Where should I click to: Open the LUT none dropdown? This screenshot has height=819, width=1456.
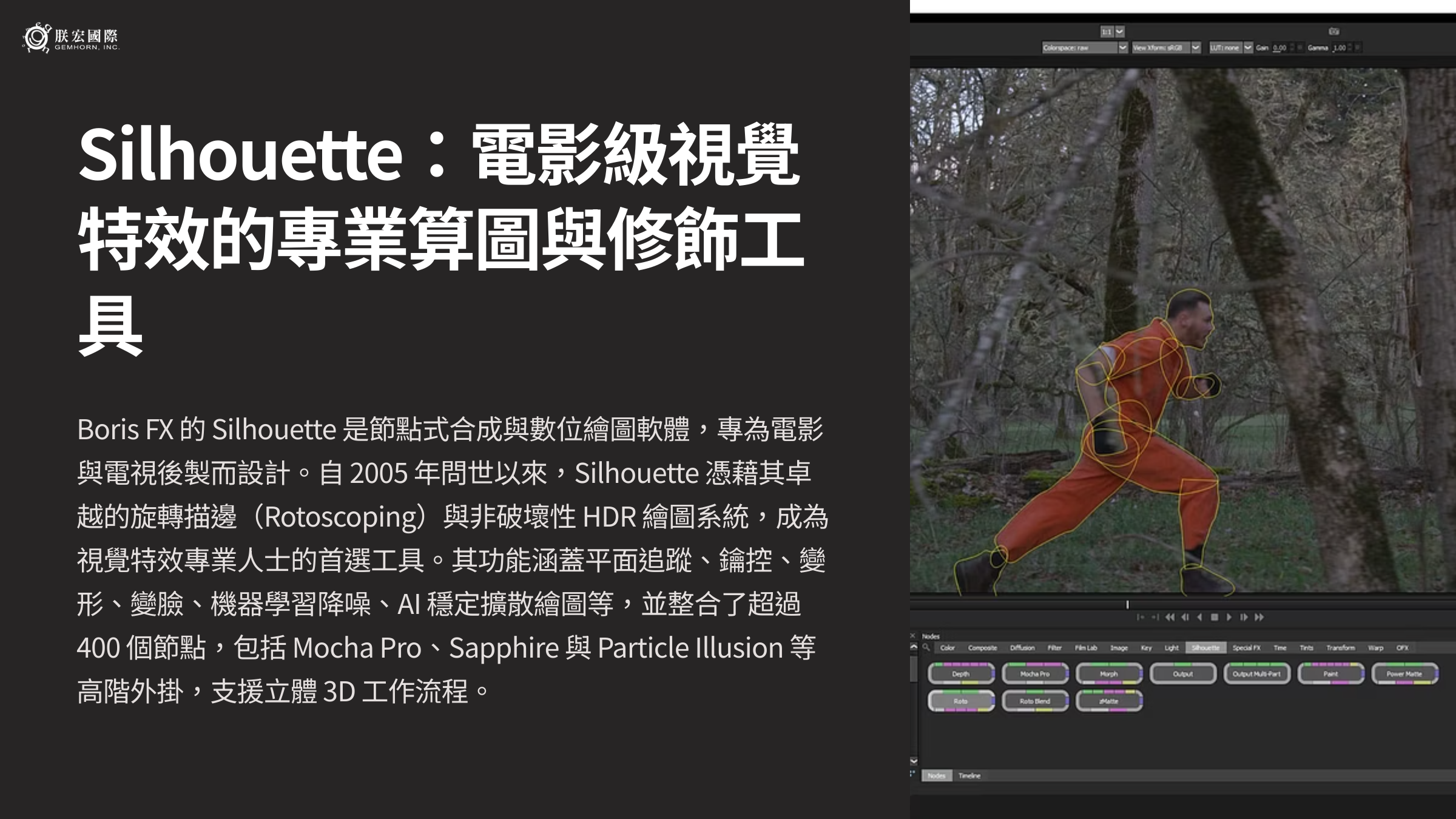pos(1248,47)
